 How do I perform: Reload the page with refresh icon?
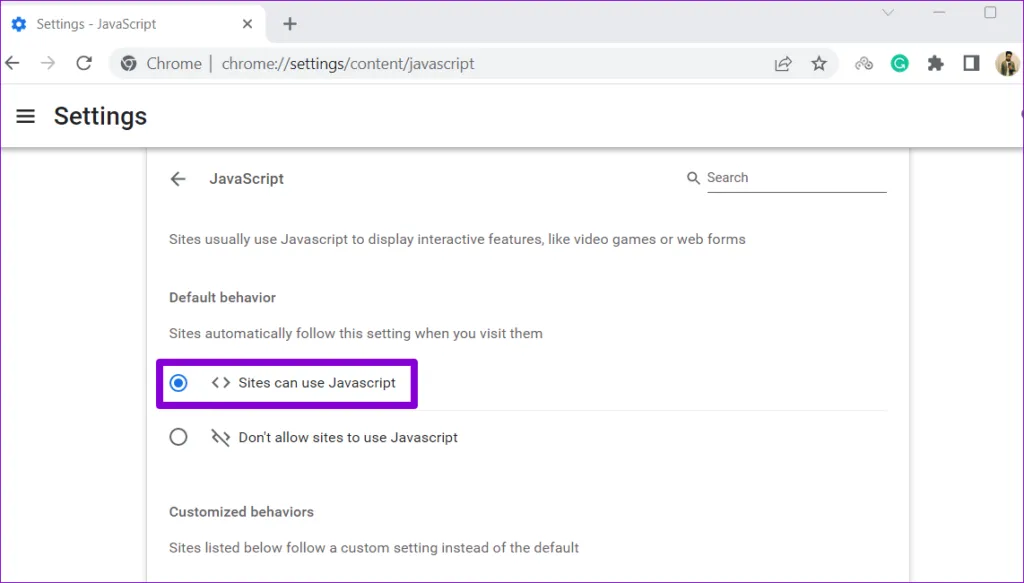point(84,63)
